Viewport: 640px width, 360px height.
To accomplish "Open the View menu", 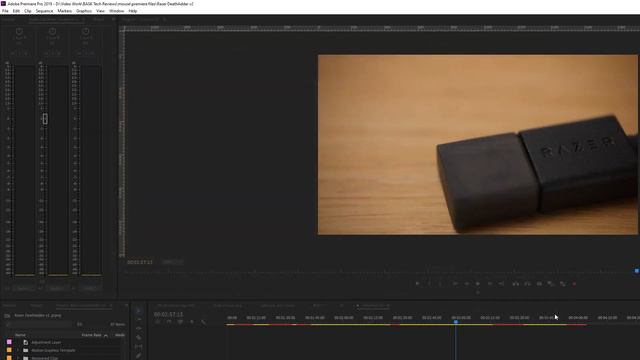I will coord(100,11).
